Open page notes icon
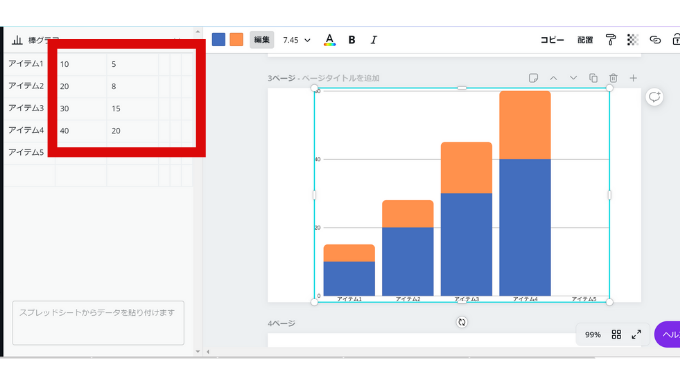 (533, 78)
